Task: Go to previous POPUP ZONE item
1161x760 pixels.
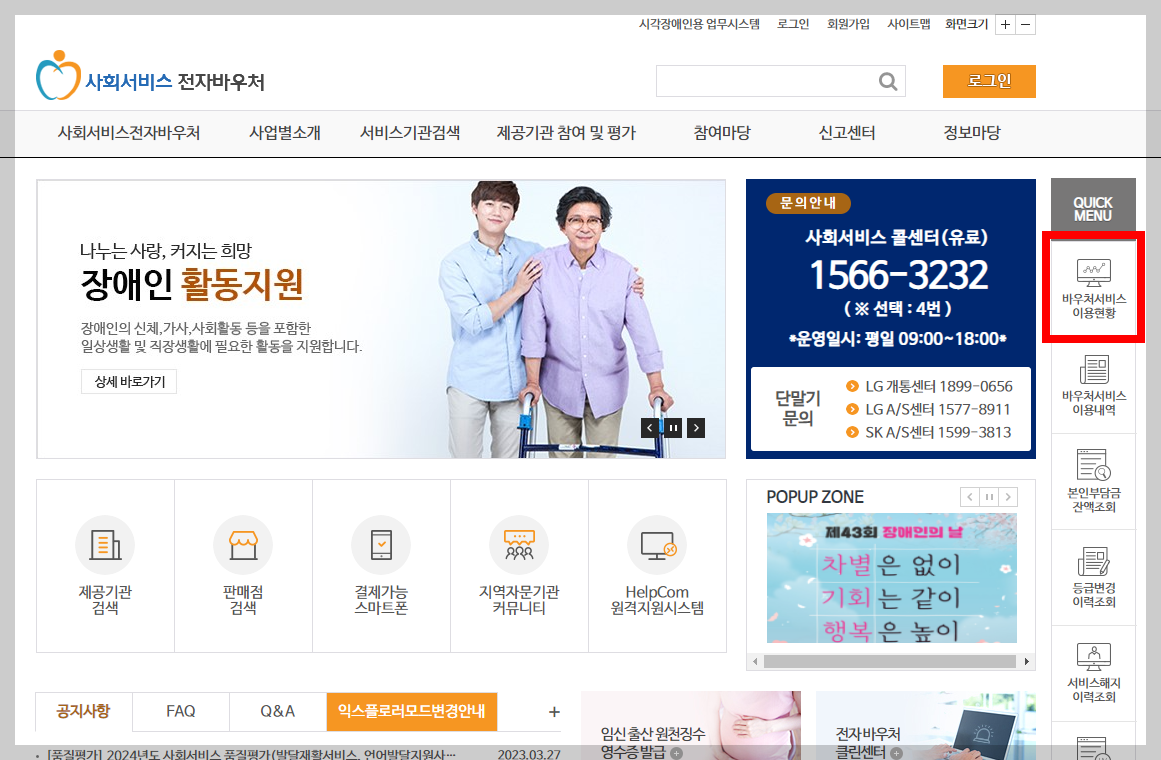Action: click(970, 497)
